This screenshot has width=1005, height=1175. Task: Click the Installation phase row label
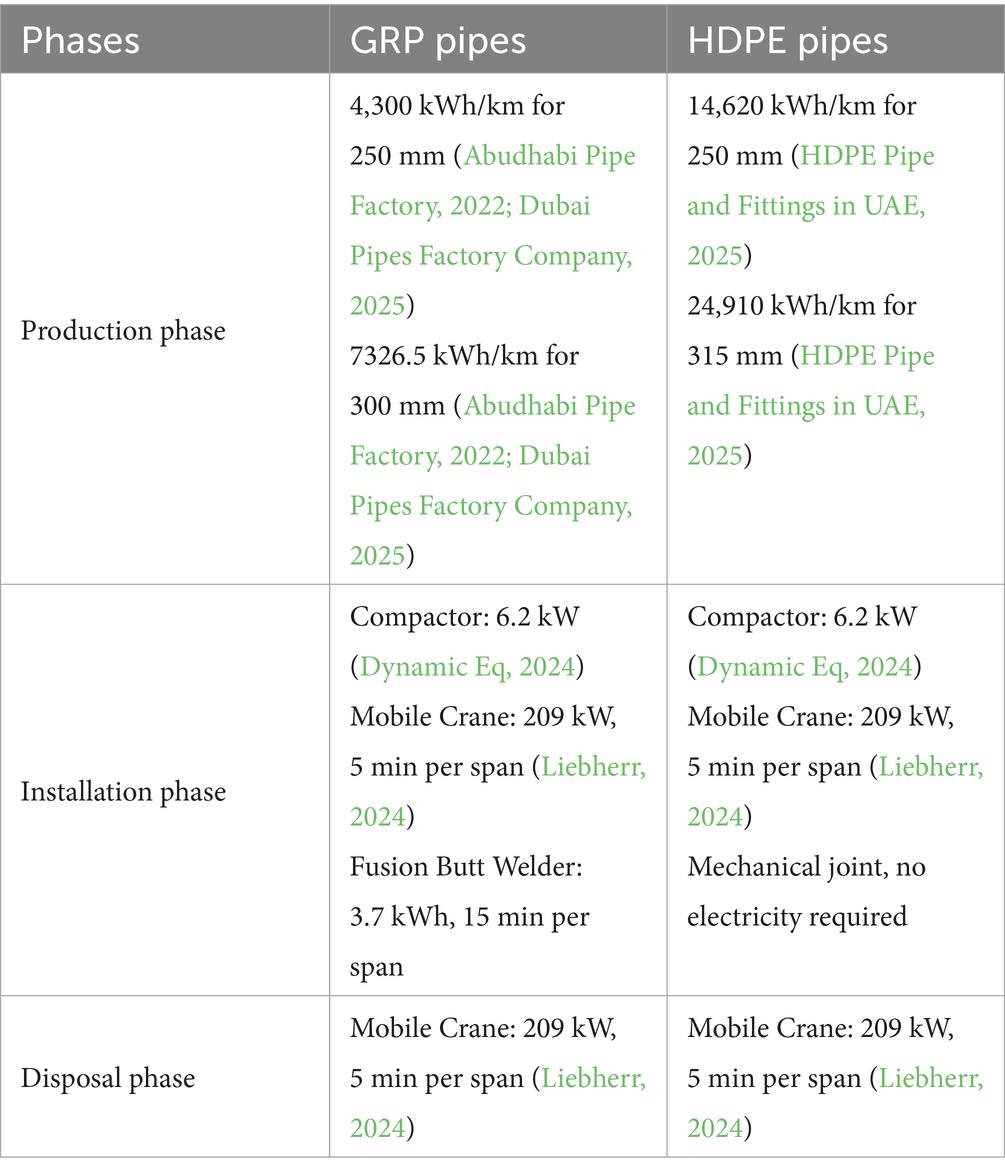(x=124, y=792)
